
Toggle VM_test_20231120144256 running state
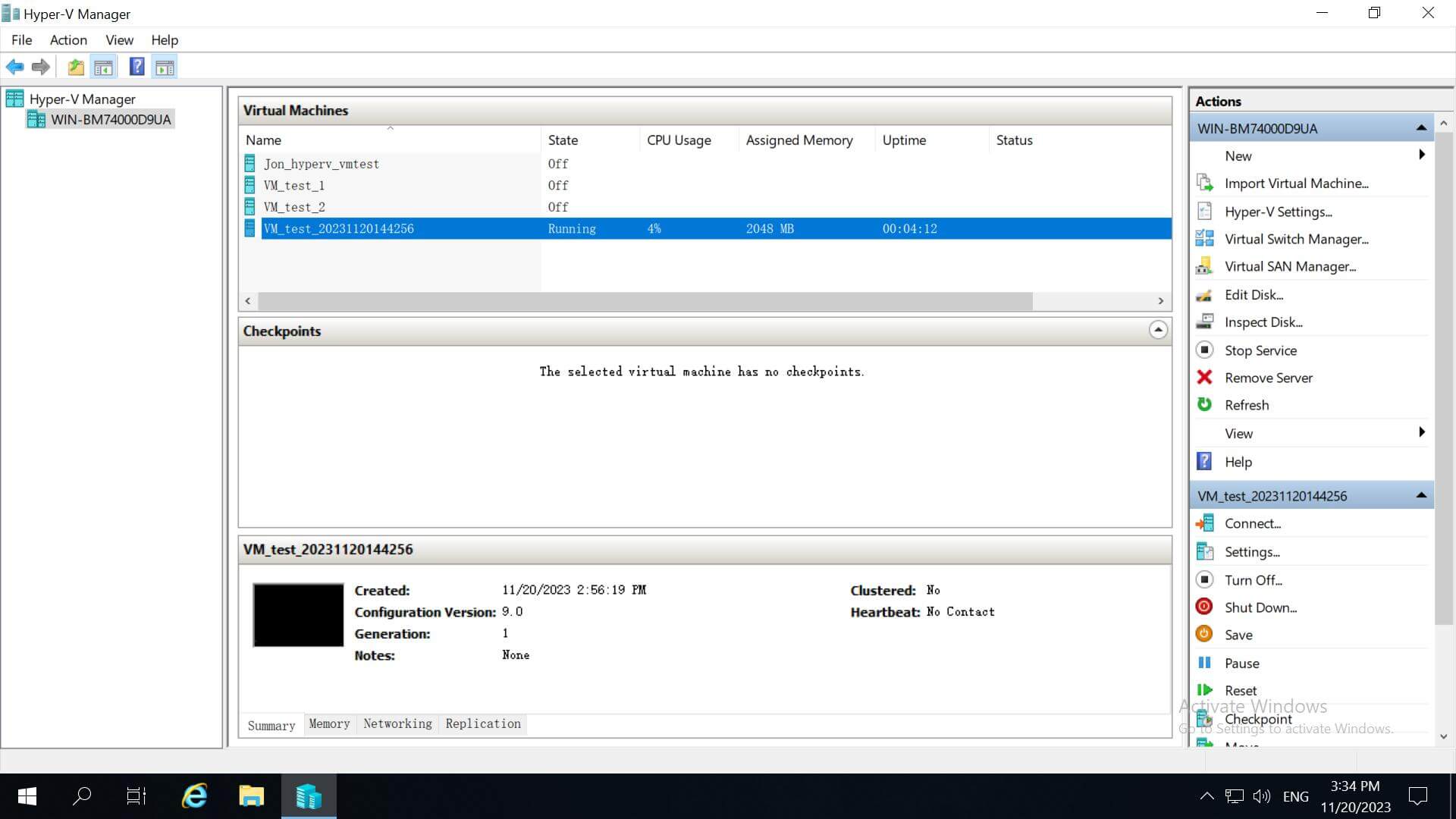[x=1252, y=579]
